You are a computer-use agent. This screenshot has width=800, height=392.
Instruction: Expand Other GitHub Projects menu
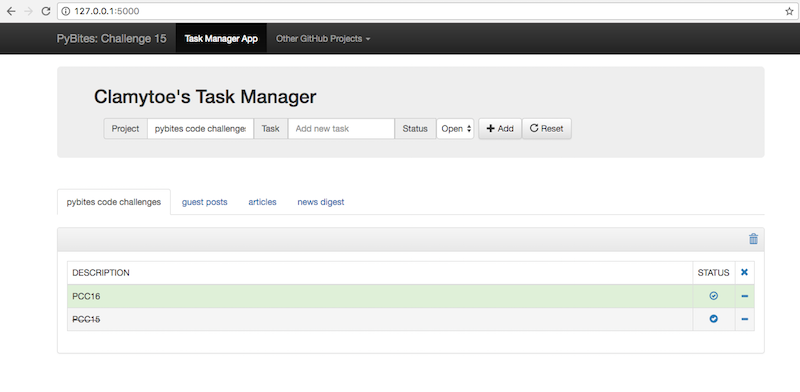(323, 39)
